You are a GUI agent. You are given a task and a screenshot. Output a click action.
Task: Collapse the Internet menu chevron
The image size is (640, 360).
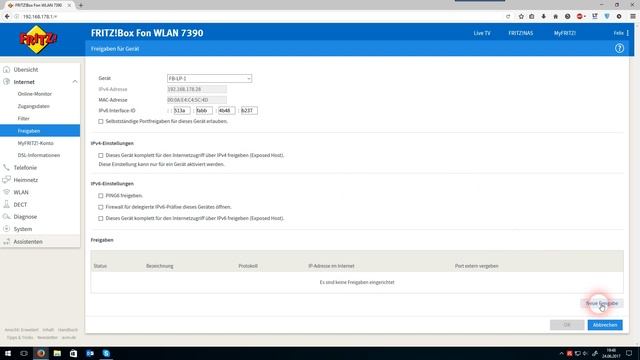[75, 82]
